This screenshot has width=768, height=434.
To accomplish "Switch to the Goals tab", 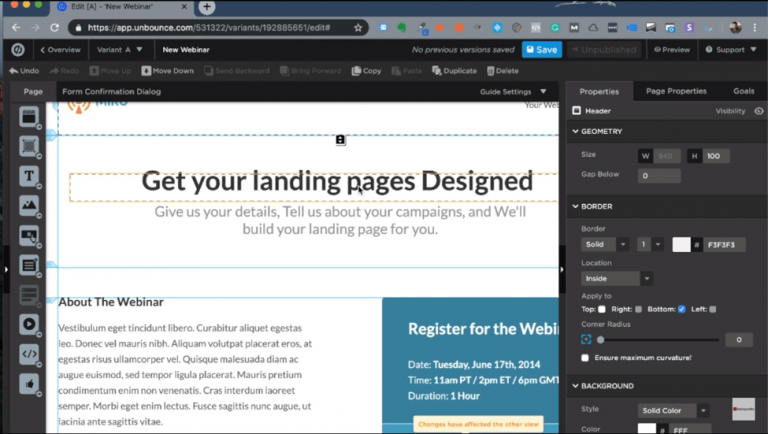I will coord(744,91).
